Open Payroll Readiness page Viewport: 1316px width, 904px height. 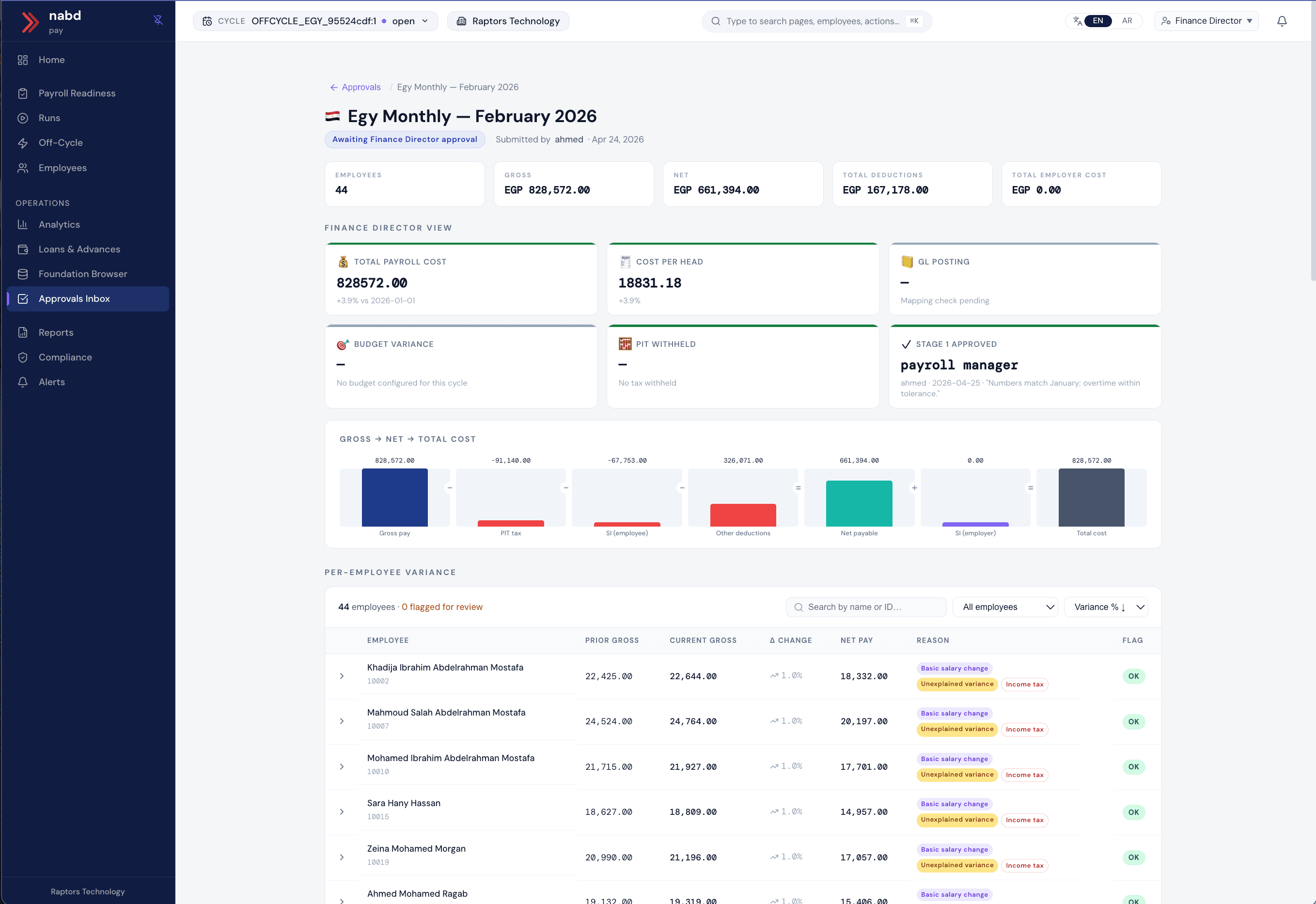click(x=88, y=94)
